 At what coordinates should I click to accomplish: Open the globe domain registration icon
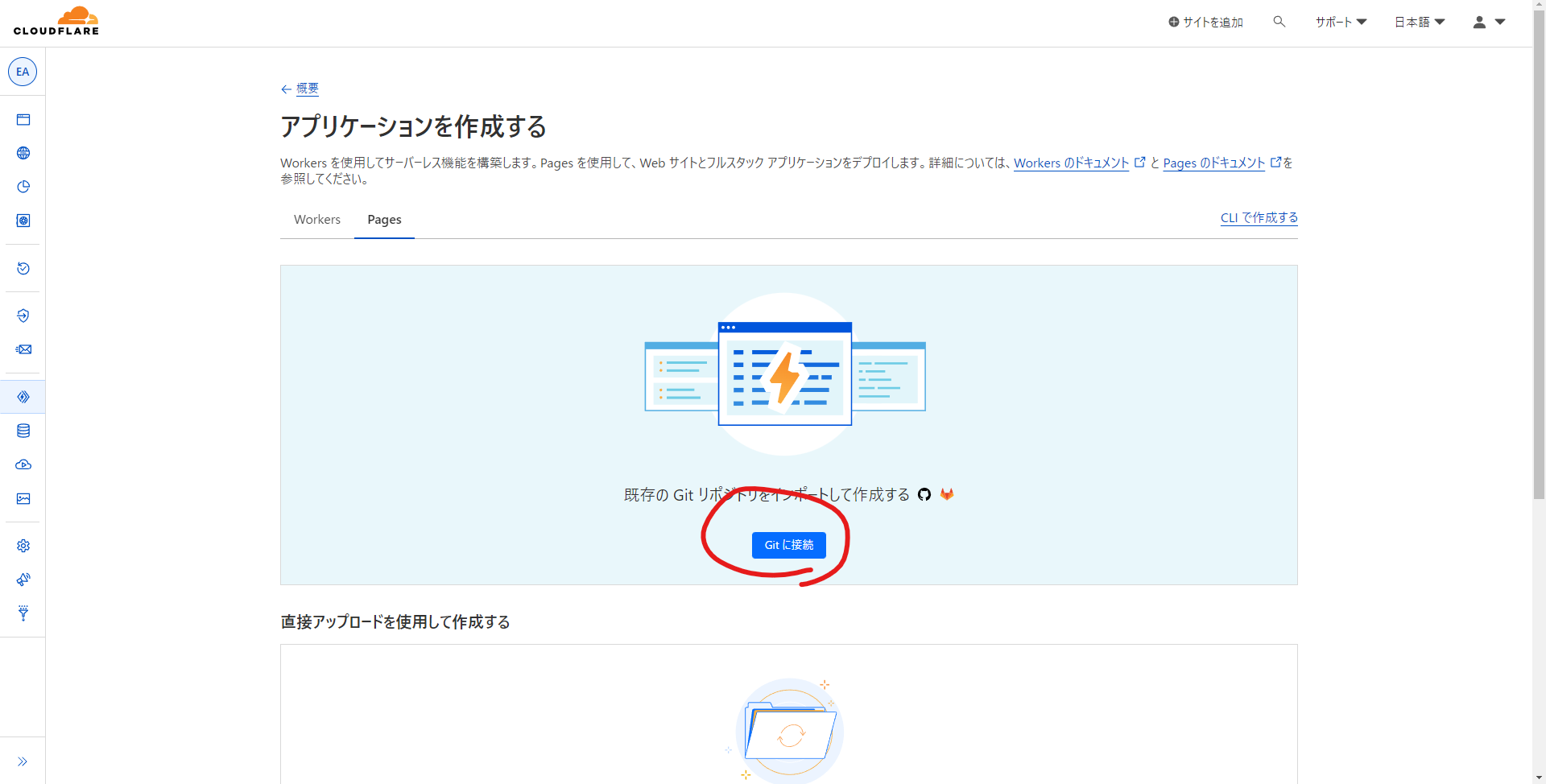23,153
